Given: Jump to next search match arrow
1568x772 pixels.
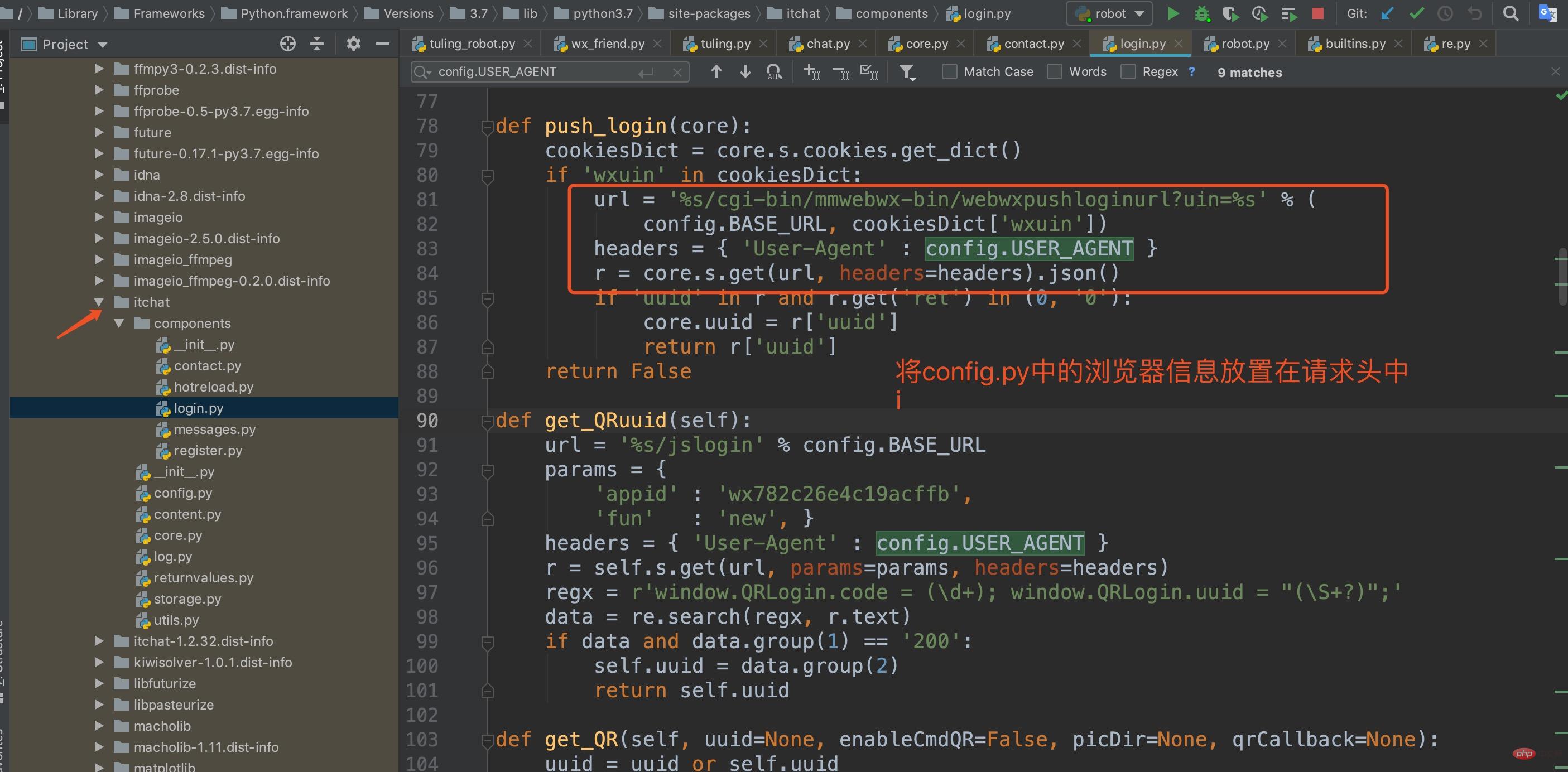Looking at the screenshot, I should click(745, 72).
